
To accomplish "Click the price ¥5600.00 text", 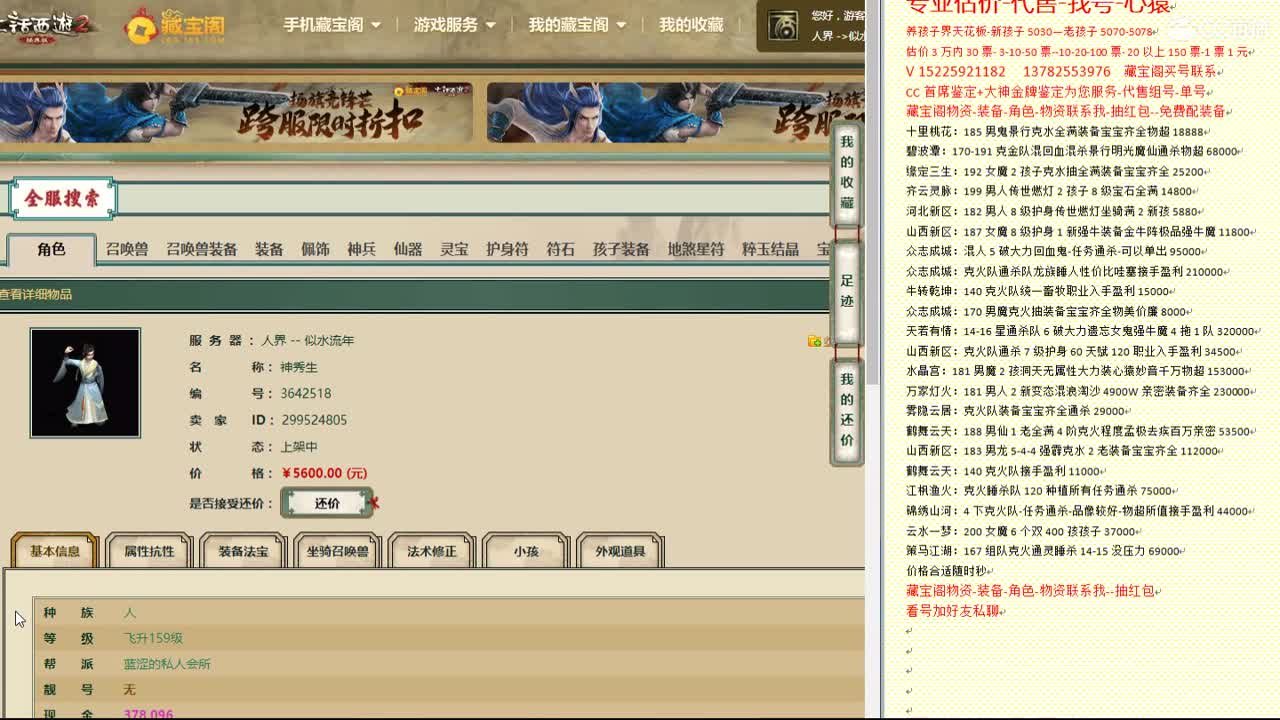I will tap(325, 473).
